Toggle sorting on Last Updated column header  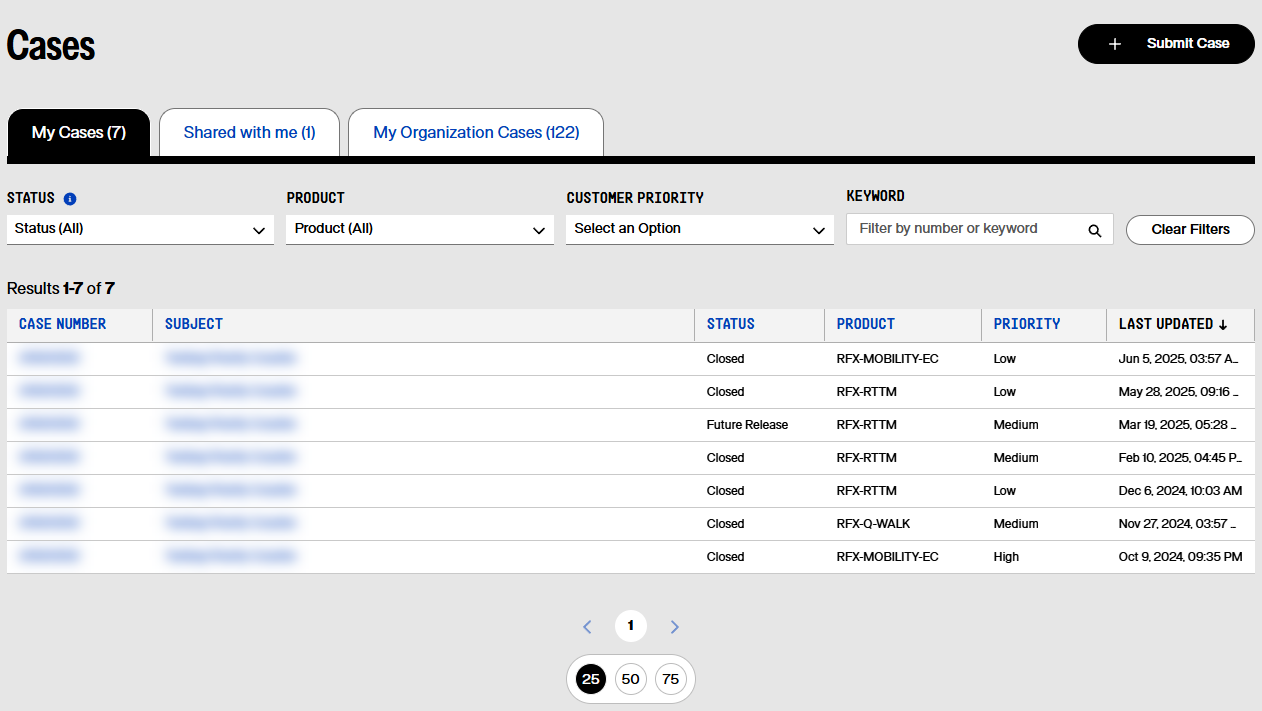tap(1173, 324)
